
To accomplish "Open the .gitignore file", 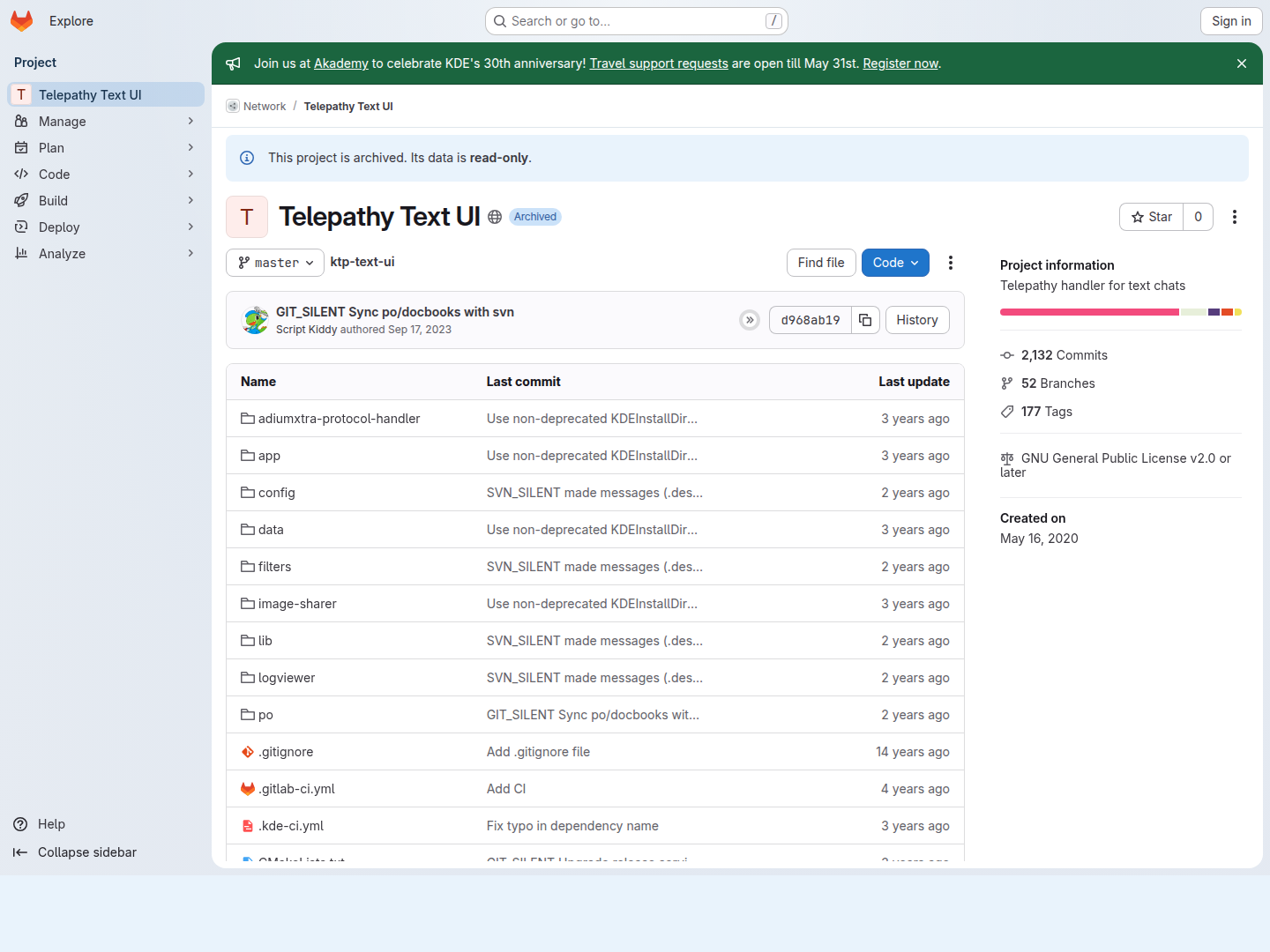I will point(286,752).
